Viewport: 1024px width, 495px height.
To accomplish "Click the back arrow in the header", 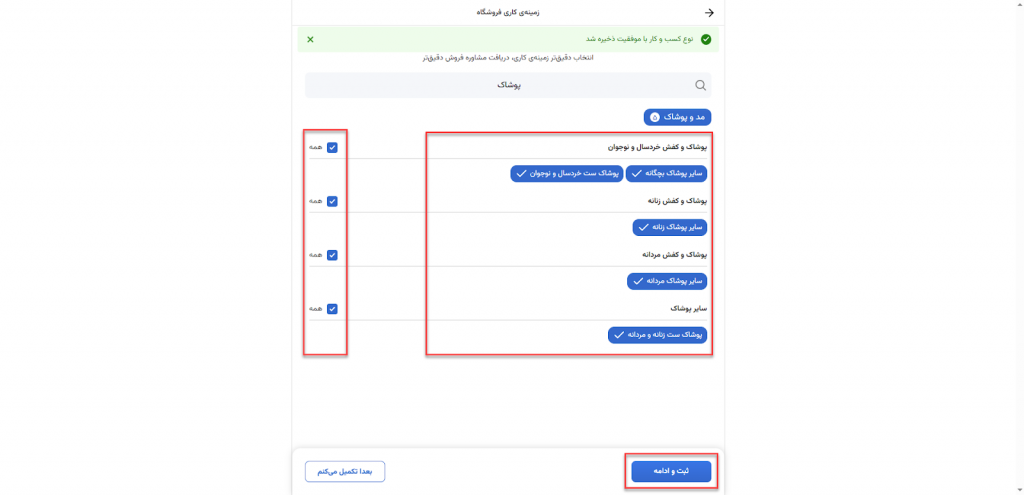I will (710, 13).
